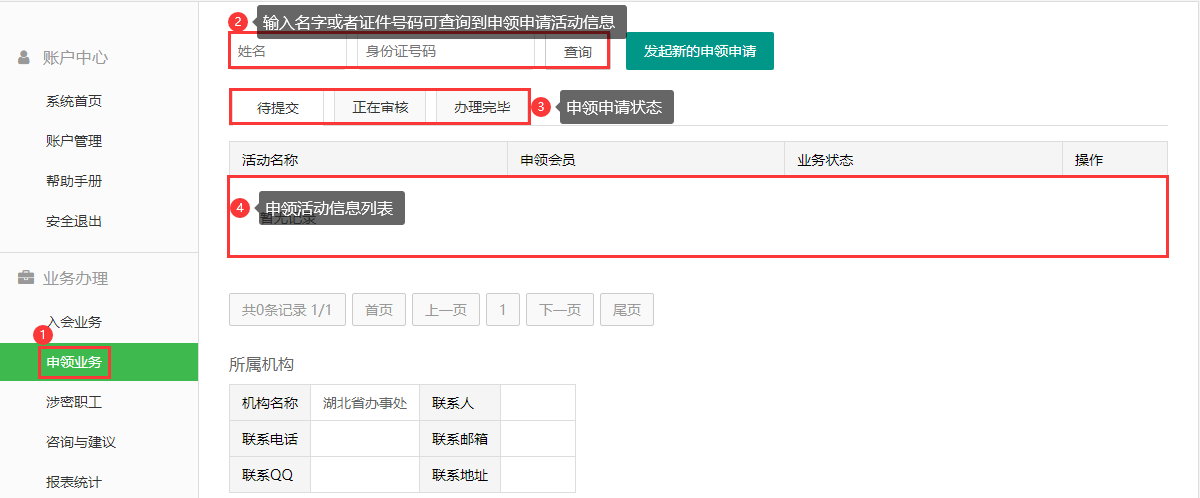Select 安全退出 to log out
Screen dimensions: 1200x498
point(74,221)
